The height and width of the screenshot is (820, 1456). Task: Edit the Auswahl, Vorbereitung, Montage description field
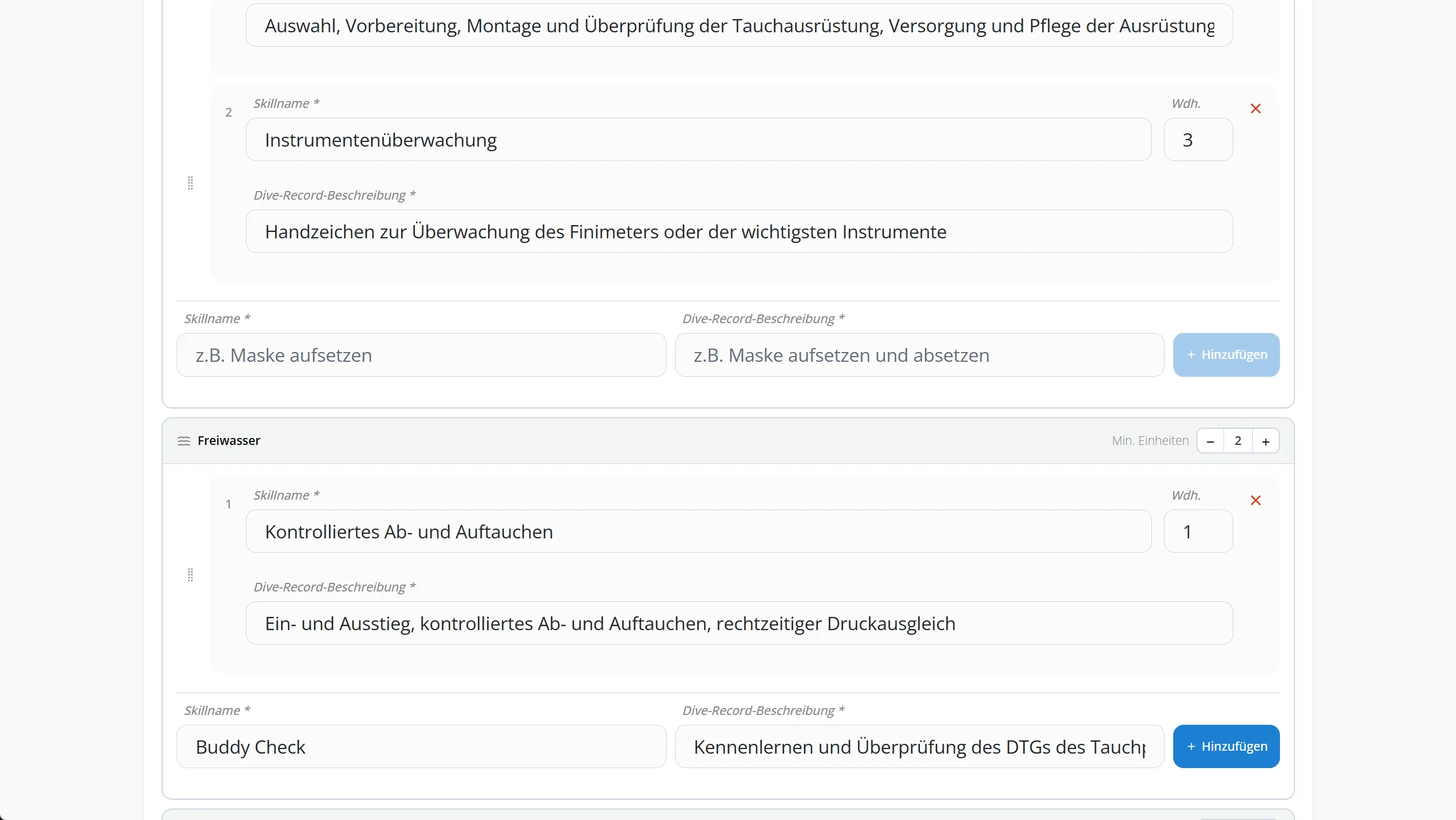click(x=739, y=25)
